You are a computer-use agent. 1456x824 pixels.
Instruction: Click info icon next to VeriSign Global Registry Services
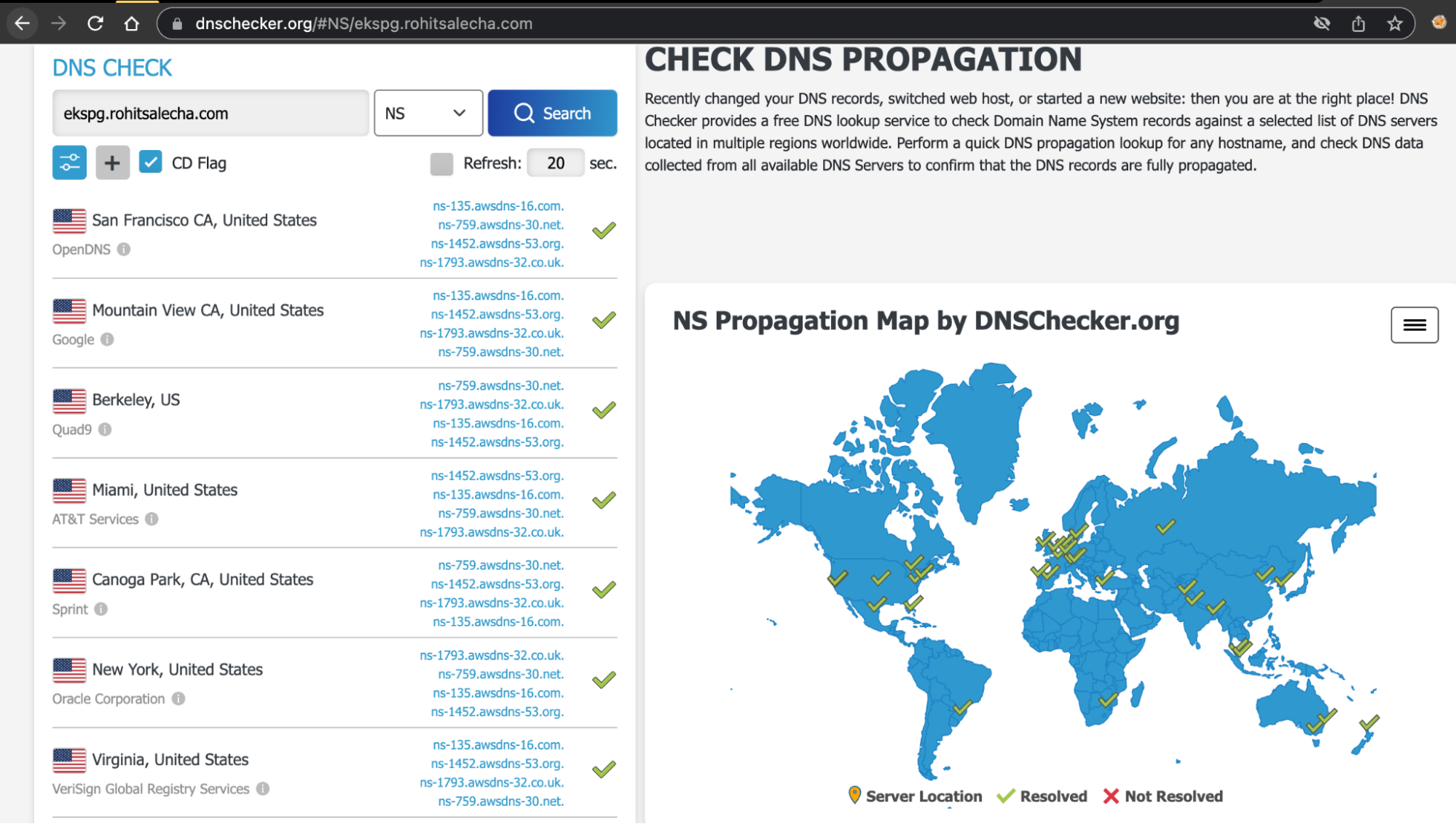[263, 788]
